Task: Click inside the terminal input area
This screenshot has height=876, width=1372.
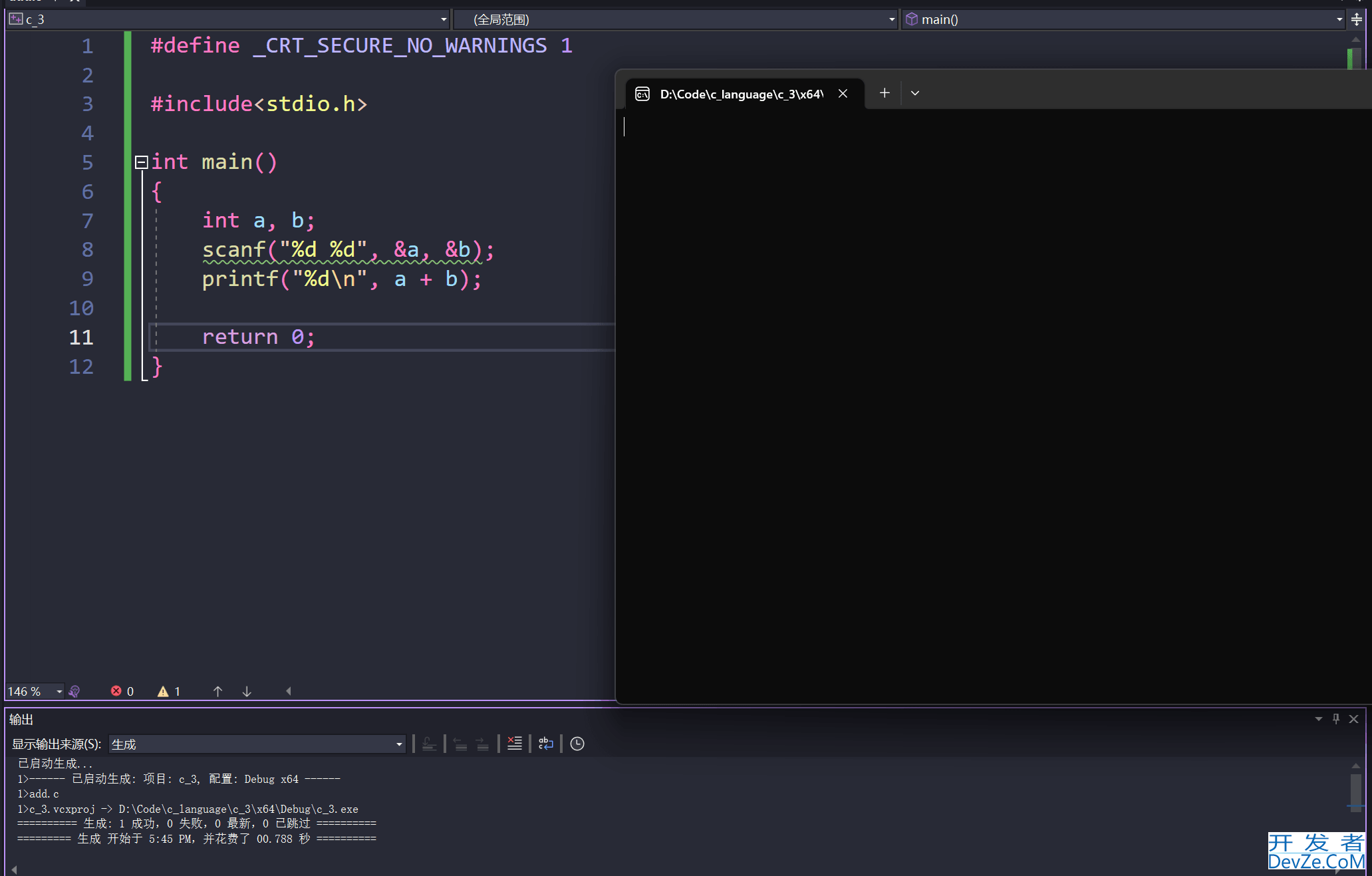Action: point(994,406)
